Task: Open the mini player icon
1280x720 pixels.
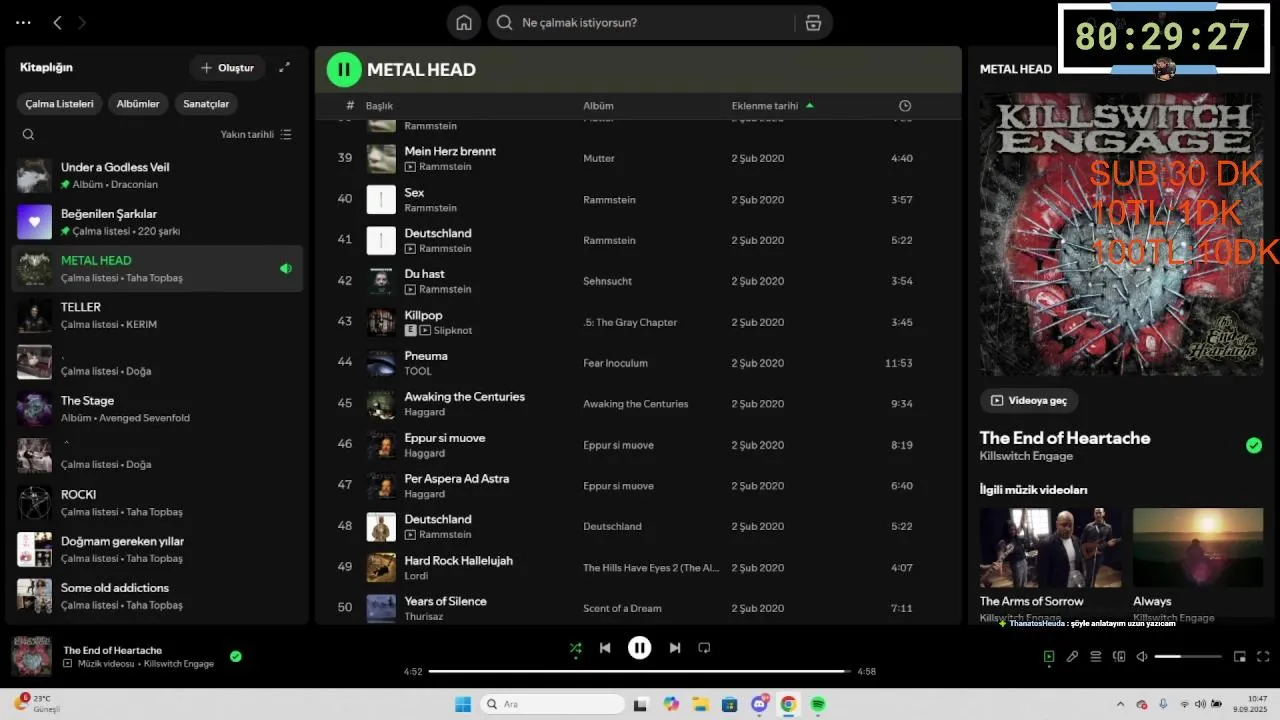Action: (x=1240, y=657)
